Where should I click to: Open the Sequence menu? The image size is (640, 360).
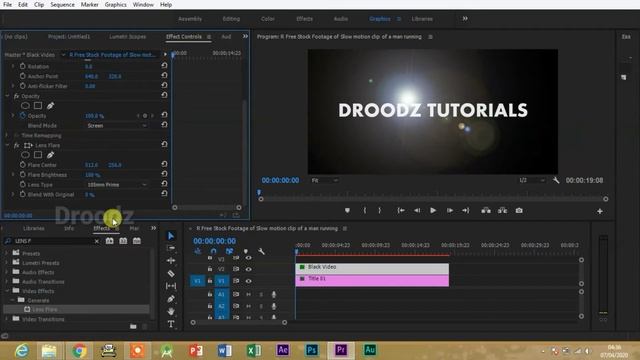tap(62, 4)
